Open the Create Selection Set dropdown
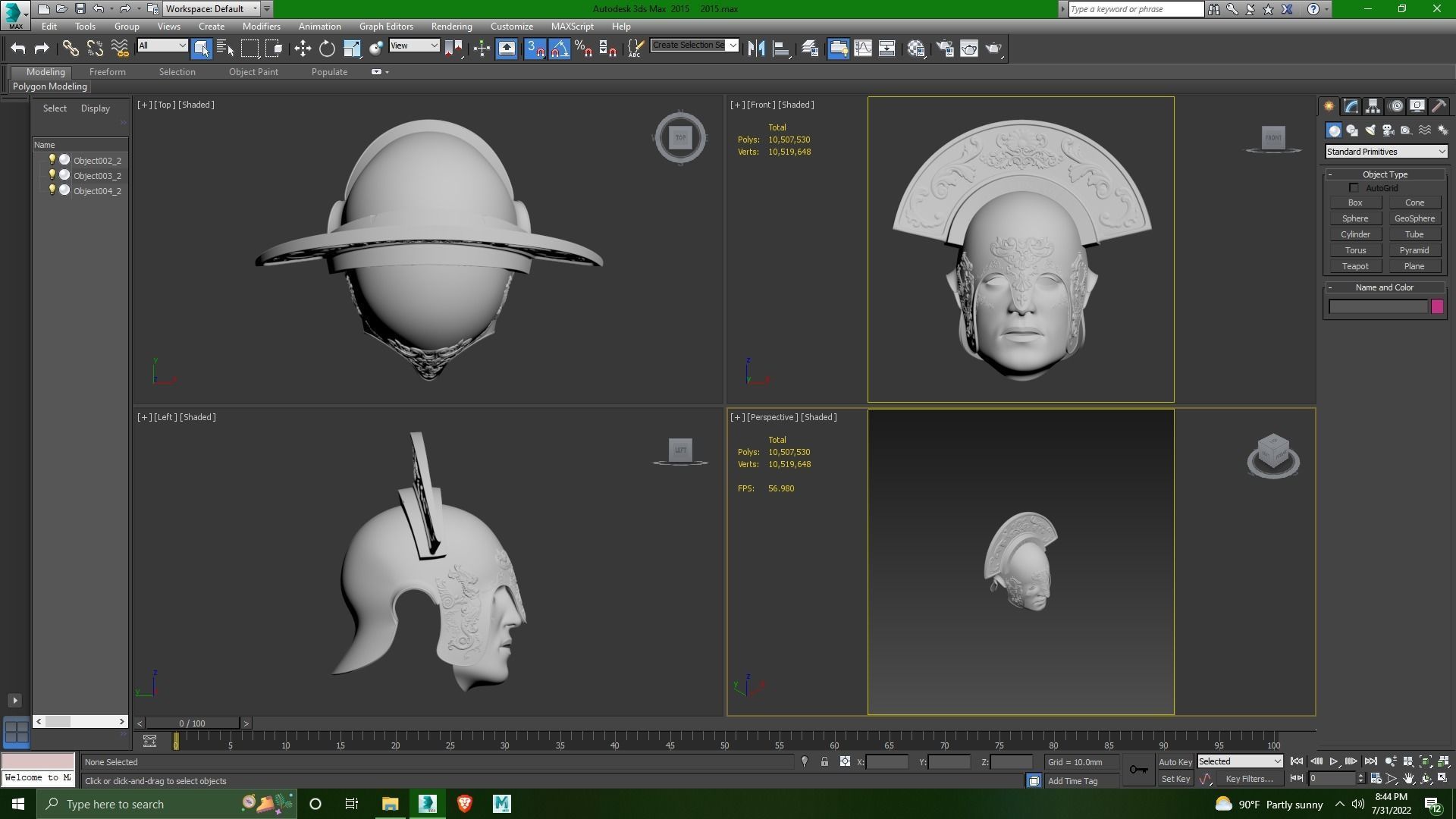Screen dimensions: 1456x819 click(694, 45)
